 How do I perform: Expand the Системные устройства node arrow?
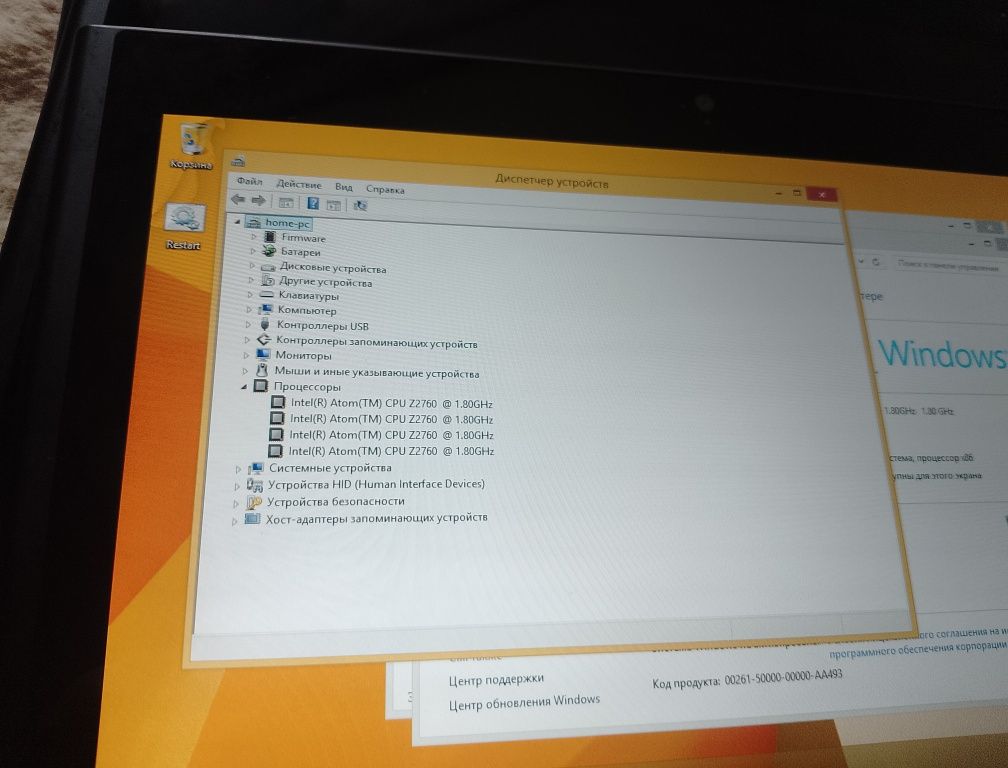pos(238,469)
